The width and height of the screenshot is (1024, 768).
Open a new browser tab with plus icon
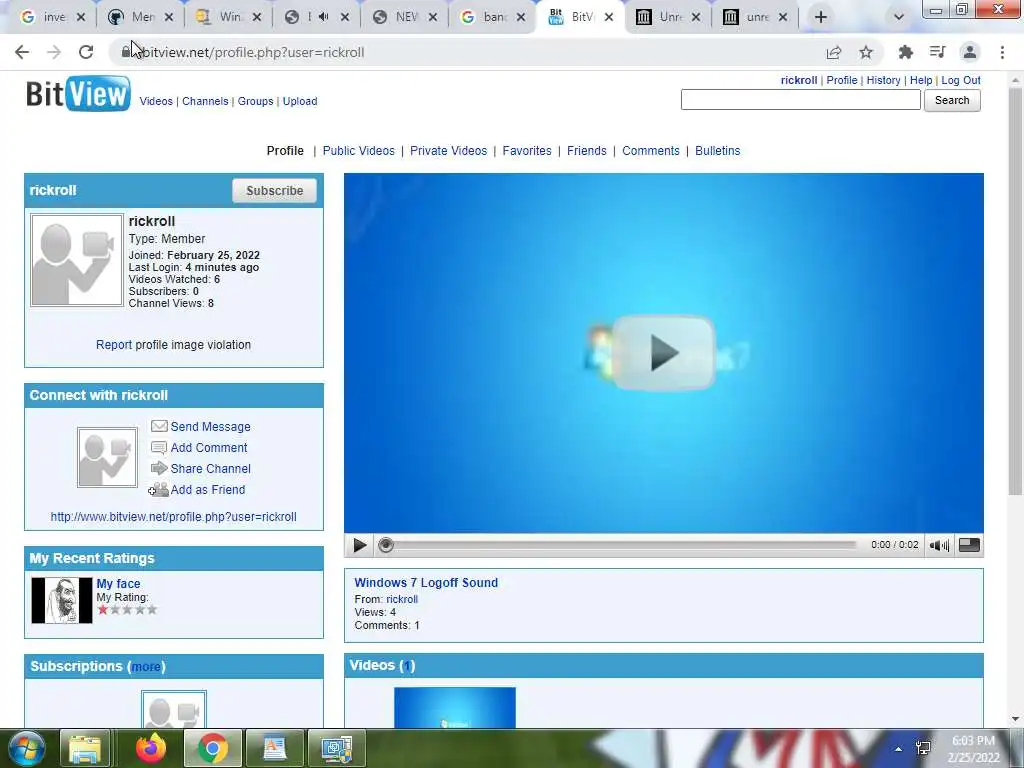coord(821,17)
